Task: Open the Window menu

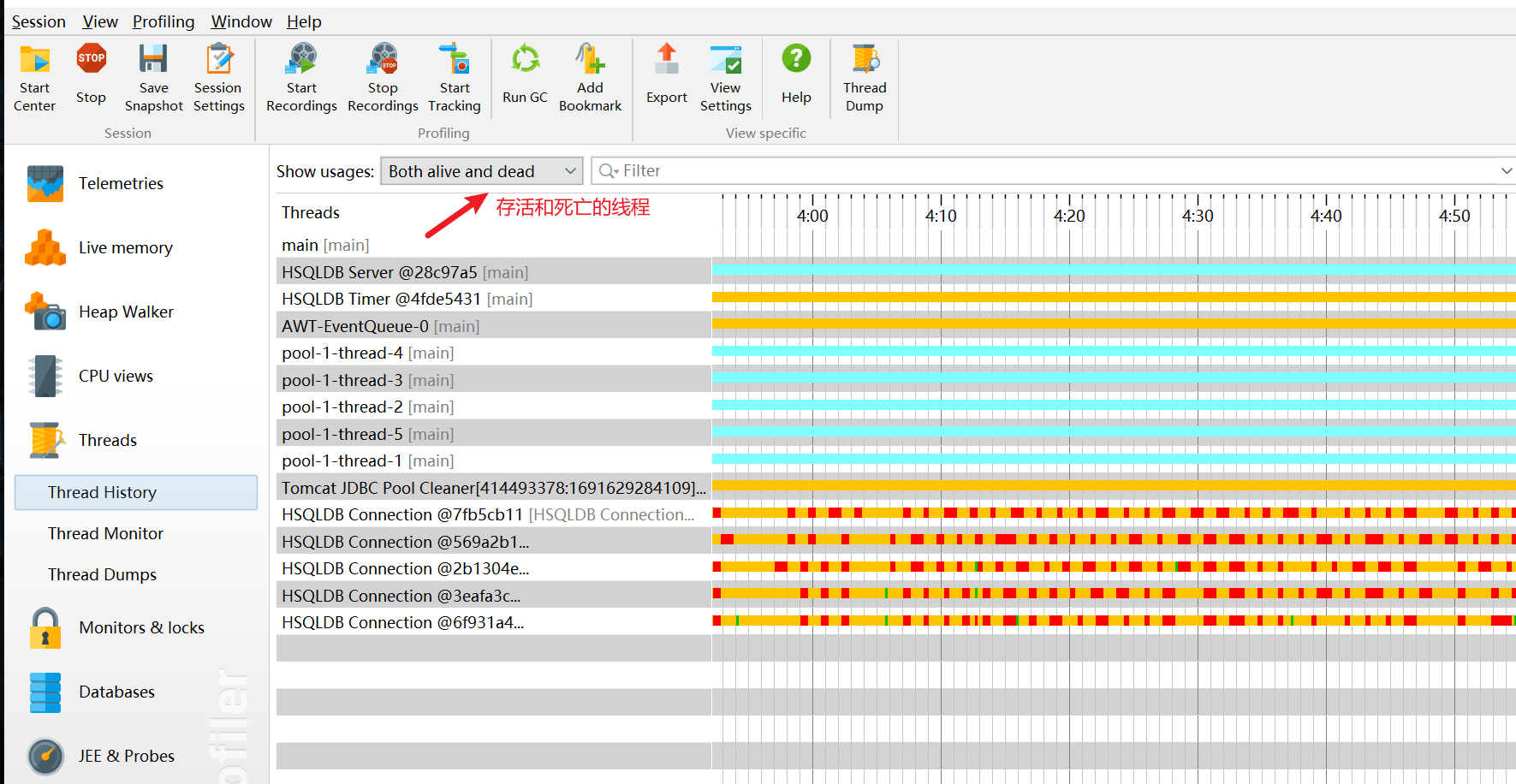Action: point(241,21)
